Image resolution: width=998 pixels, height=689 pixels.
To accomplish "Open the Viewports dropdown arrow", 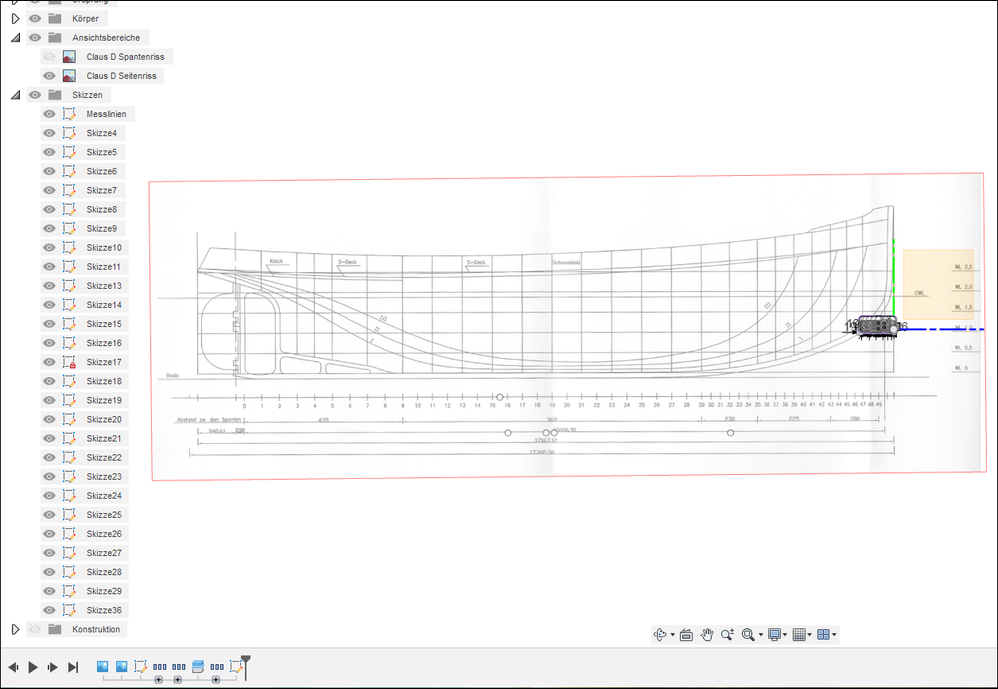I will [834, 635].
